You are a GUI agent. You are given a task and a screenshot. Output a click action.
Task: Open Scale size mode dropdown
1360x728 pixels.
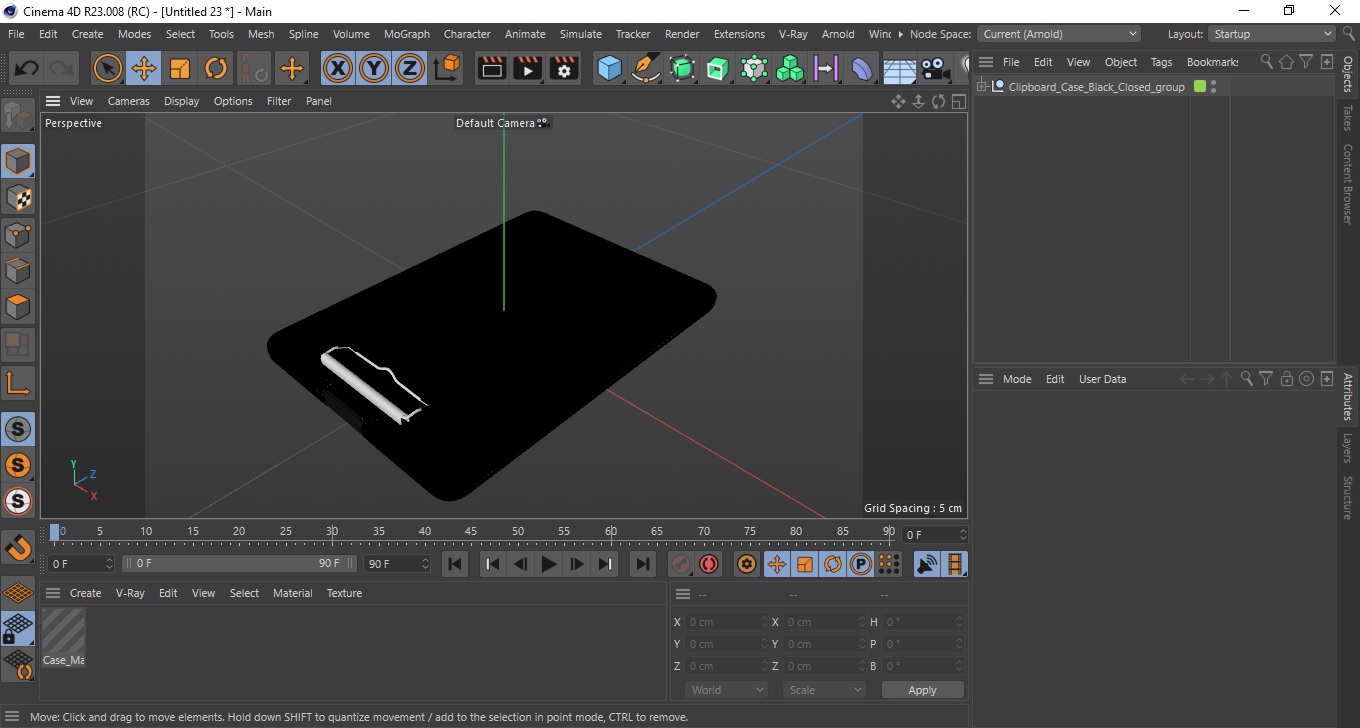tap(824, 690)
